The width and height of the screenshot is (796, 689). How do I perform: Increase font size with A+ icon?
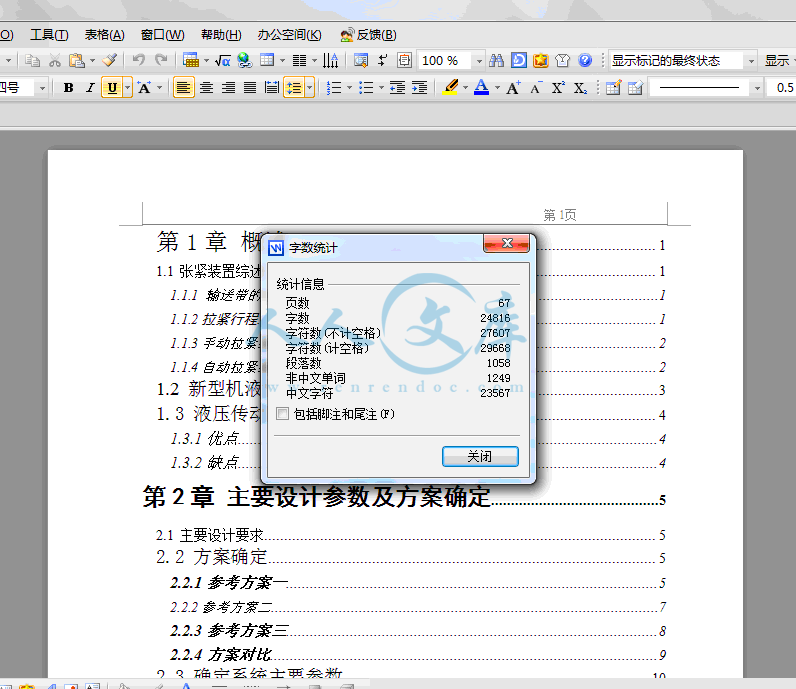513,88
